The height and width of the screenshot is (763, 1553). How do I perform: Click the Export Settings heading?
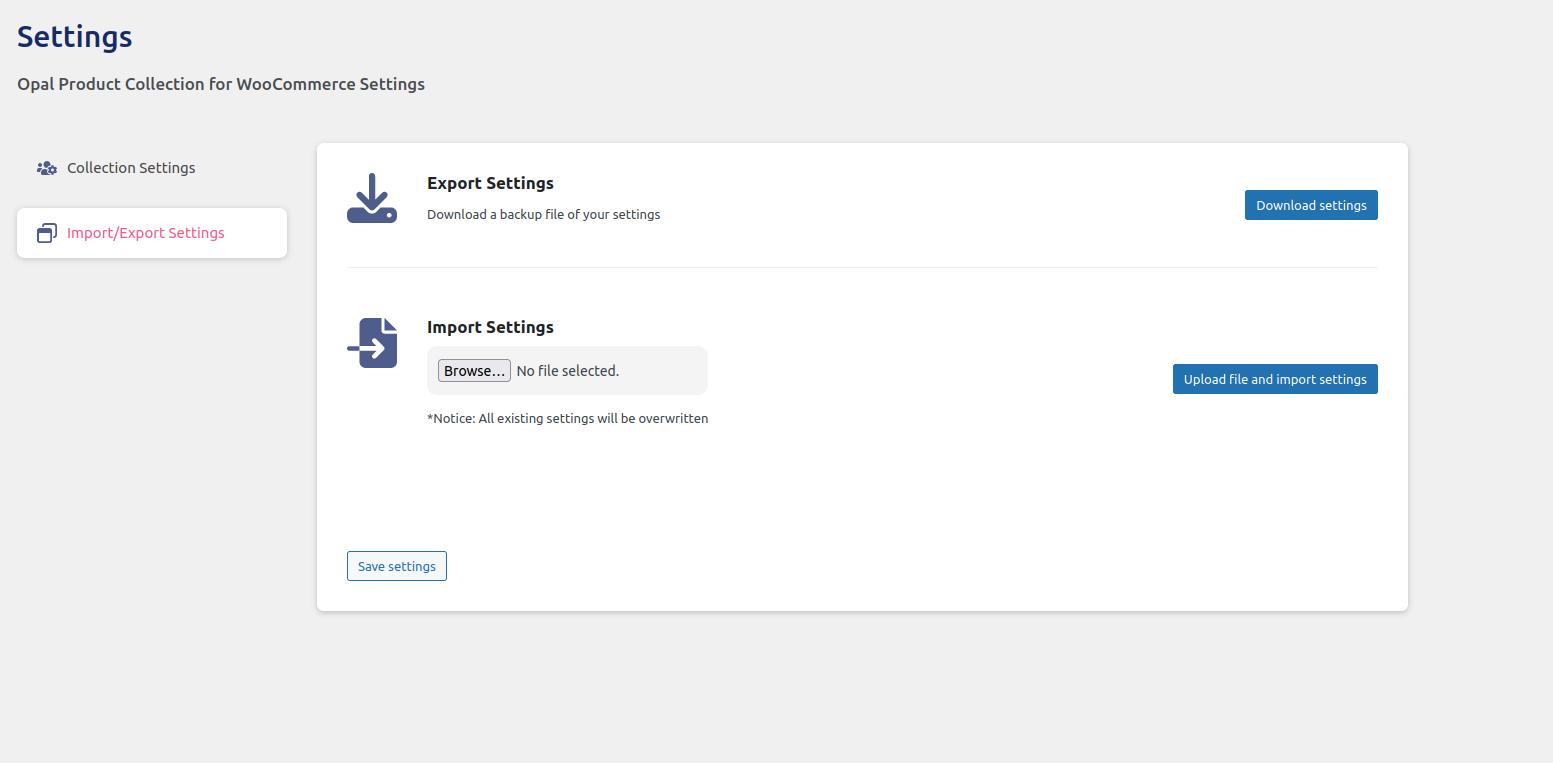[490, 183]
